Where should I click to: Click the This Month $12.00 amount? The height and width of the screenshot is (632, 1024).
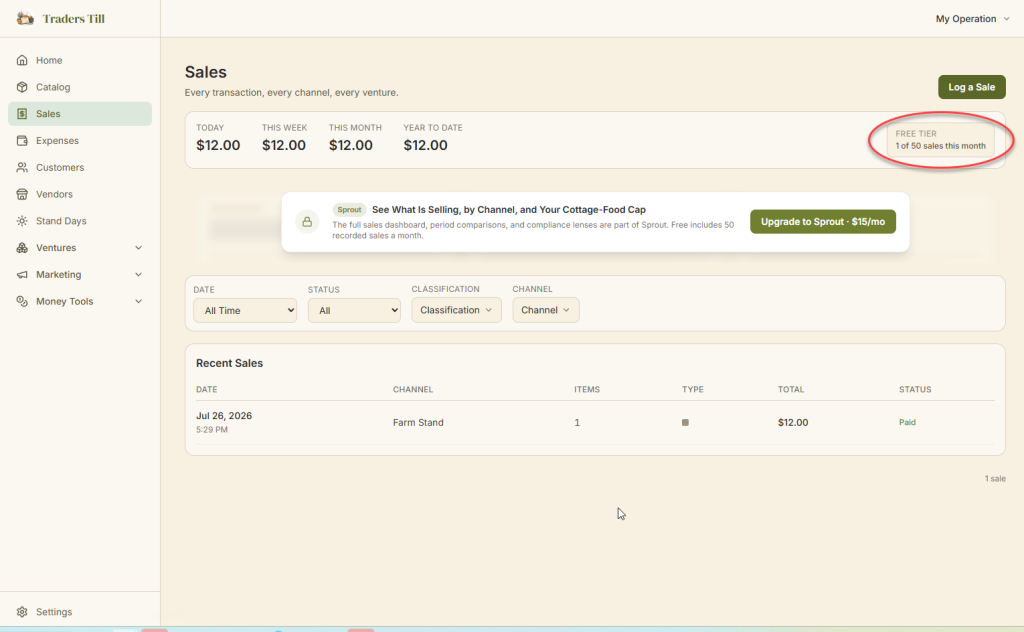[x=351, y=145]
